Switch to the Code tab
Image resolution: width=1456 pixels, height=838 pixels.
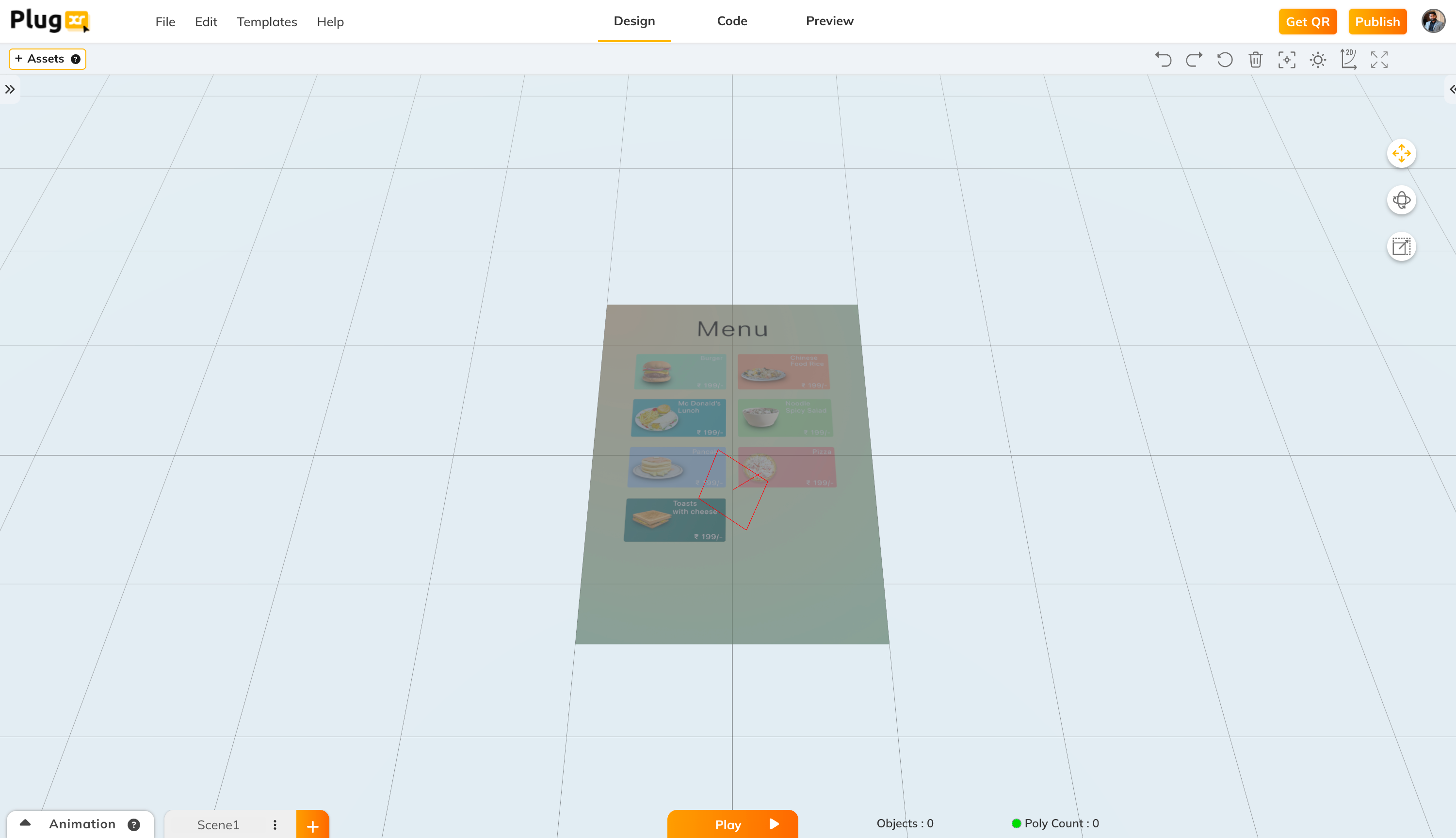pyautogui.click(x=731, y=21)
